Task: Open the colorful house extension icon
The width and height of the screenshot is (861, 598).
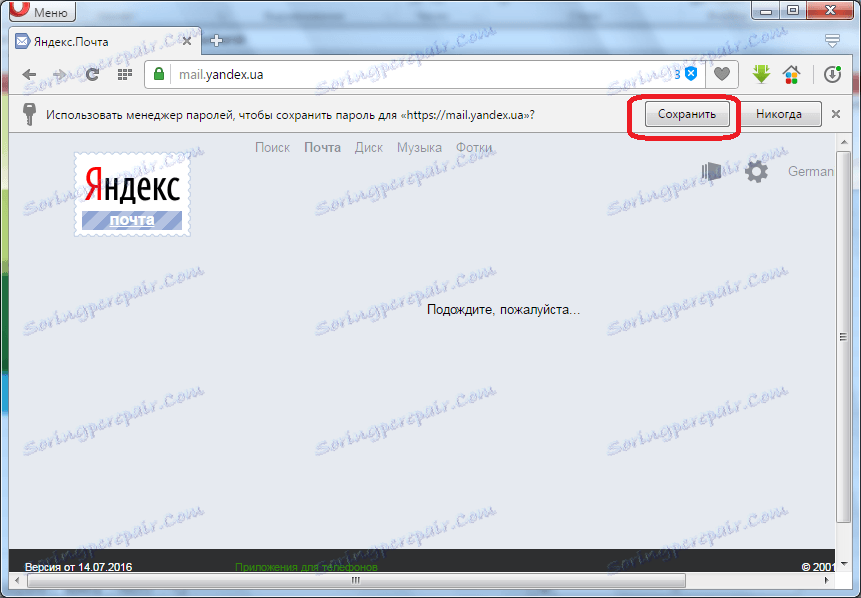Action: coord(791,74)
